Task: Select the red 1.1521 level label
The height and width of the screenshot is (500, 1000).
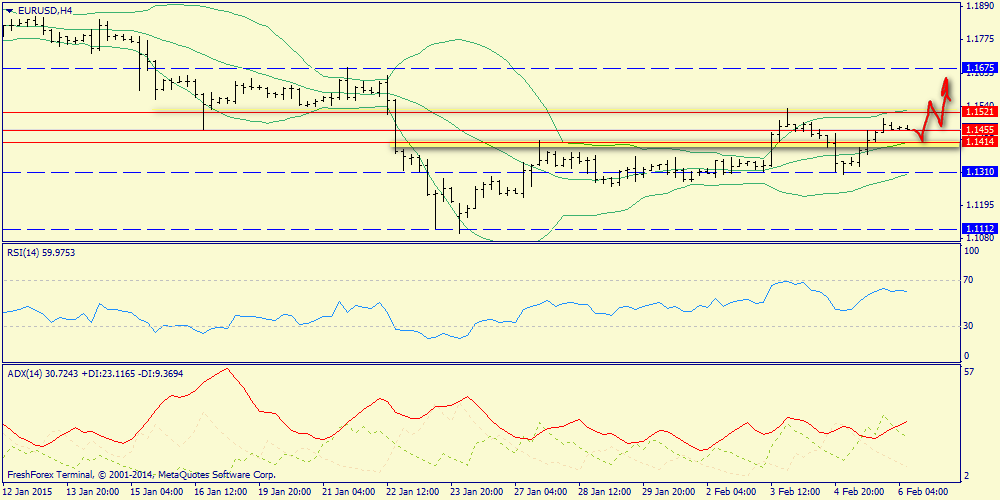Action: point(980,112)
